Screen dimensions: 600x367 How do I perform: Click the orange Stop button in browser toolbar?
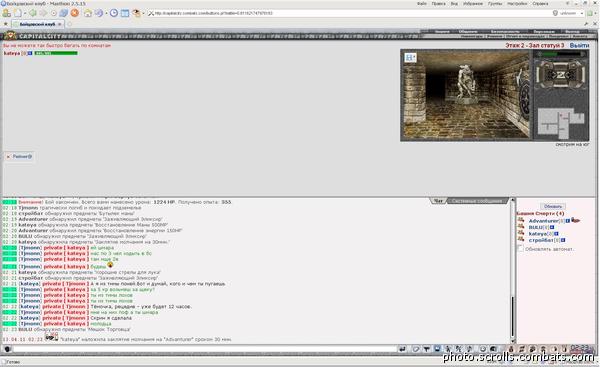(x=75, y=13)
